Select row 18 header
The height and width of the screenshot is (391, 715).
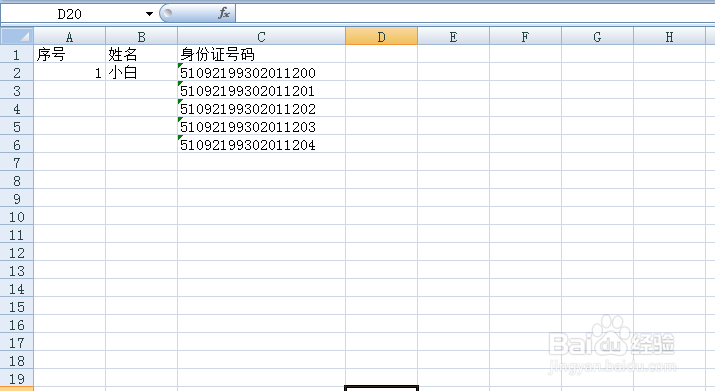coord(17,361)
